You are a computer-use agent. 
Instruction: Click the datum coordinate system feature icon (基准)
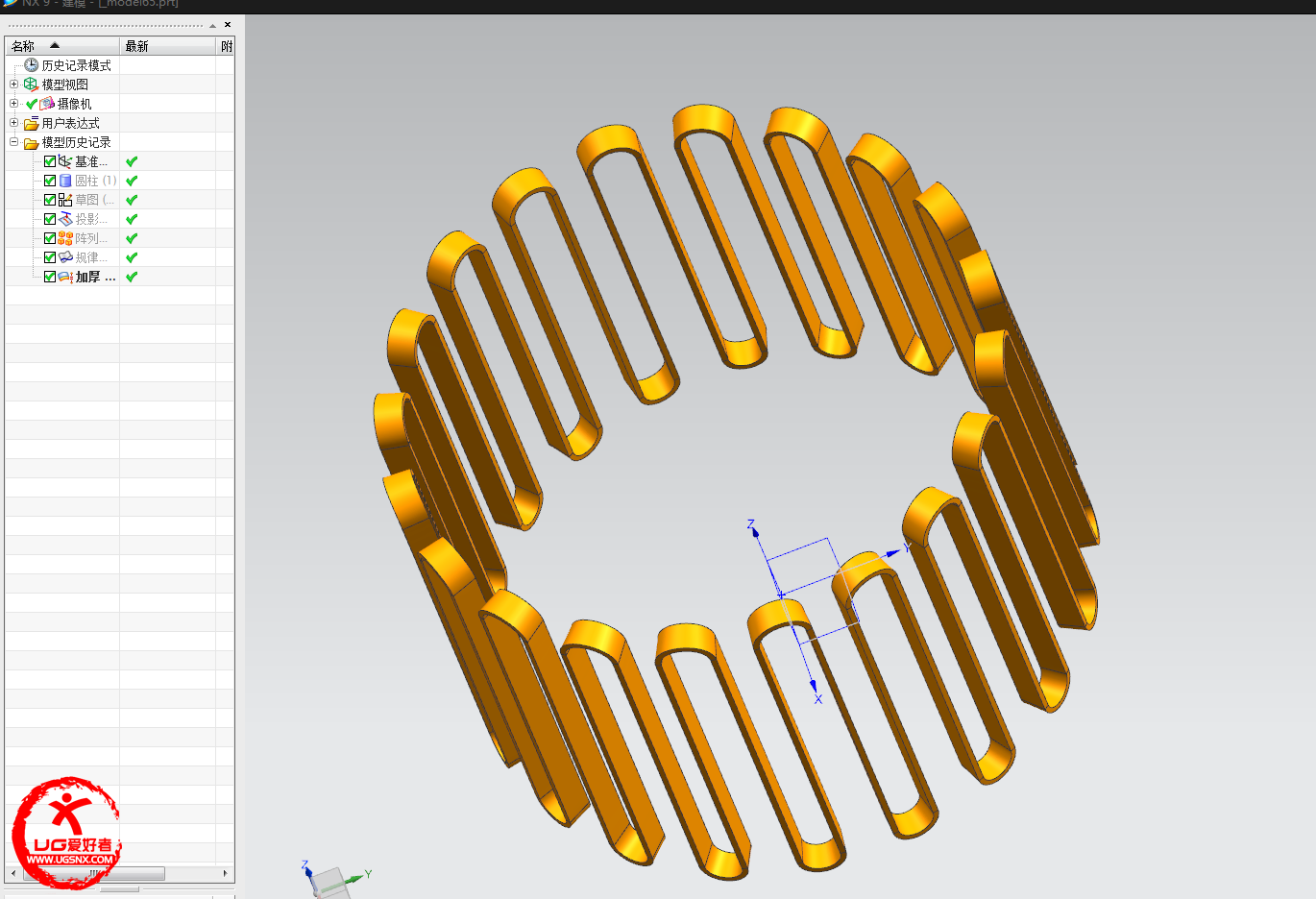tap(65, 161)
